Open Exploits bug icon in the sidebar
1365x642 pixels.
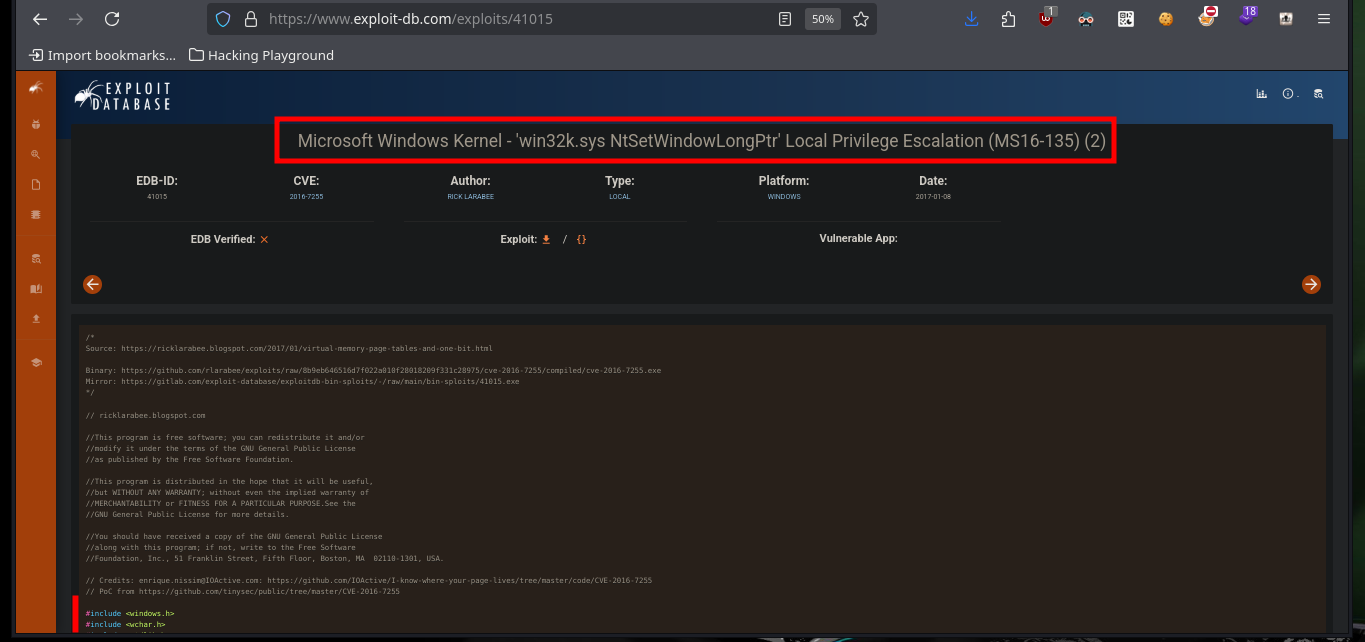[x=36, y=125]
